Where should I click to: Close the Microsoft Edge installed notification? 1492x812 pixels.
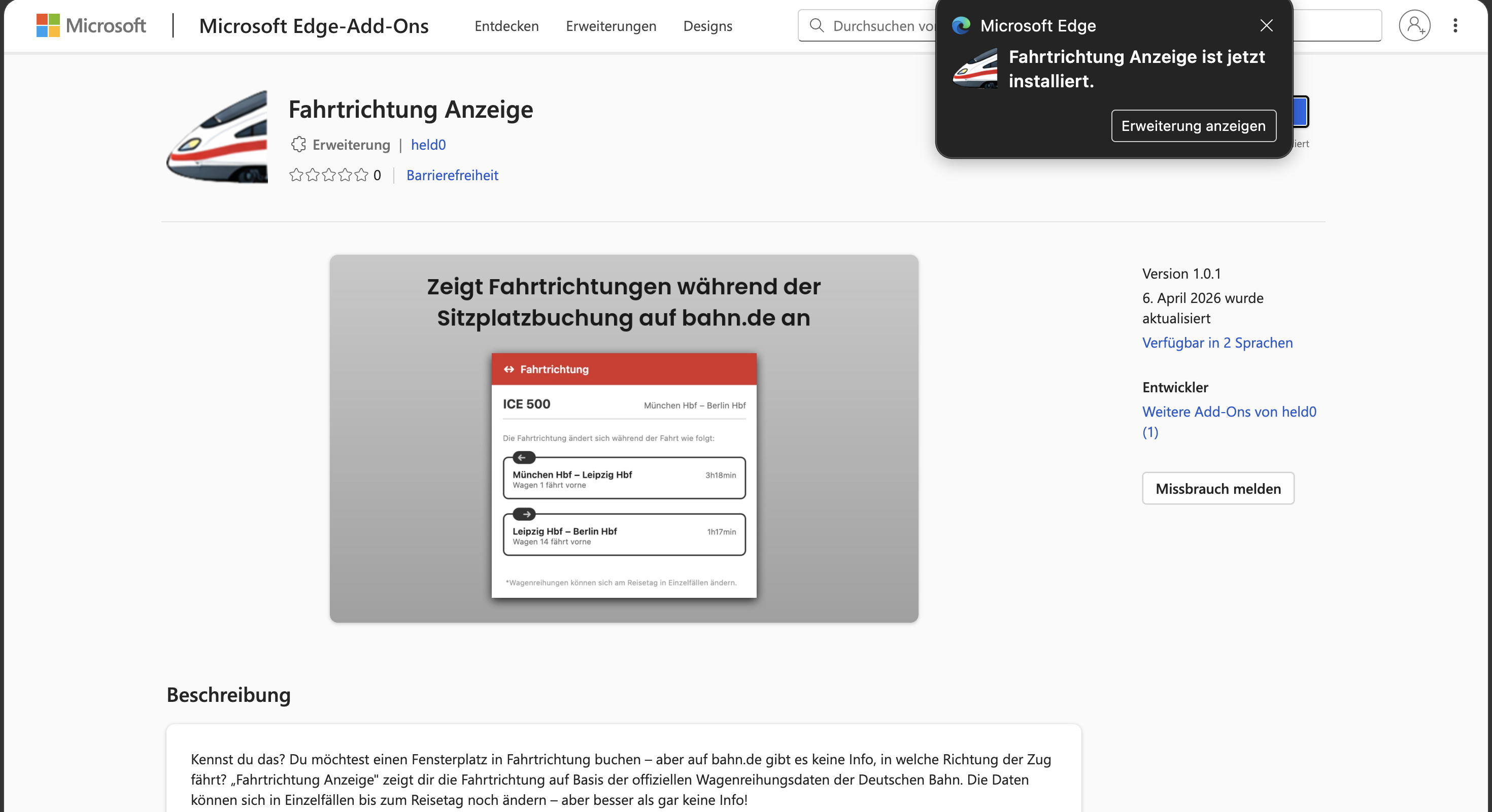[x=1266, y=25]
